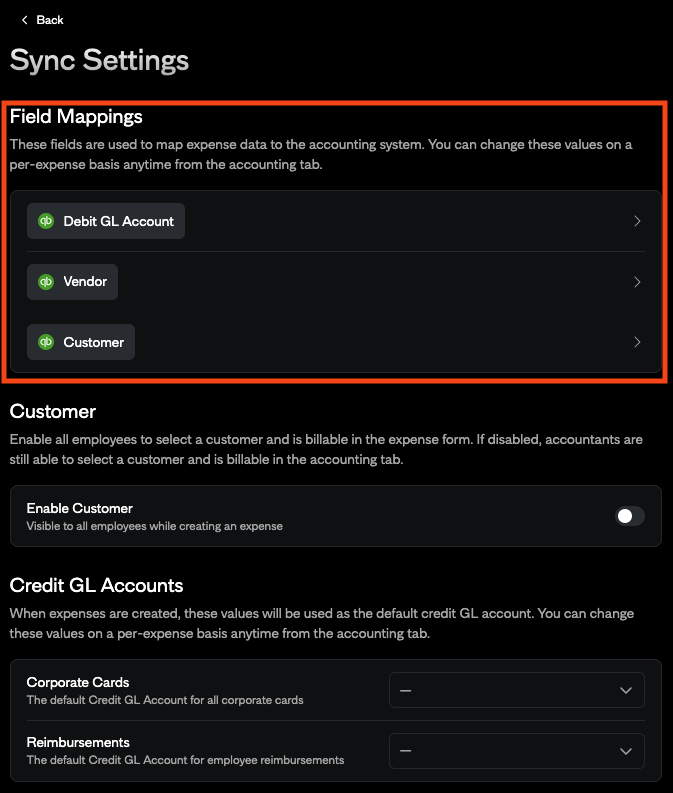This screenshot has height=793, width=673.
Task: Click the Reimbursements dropdown arrow icon
Action: (626, 751)
